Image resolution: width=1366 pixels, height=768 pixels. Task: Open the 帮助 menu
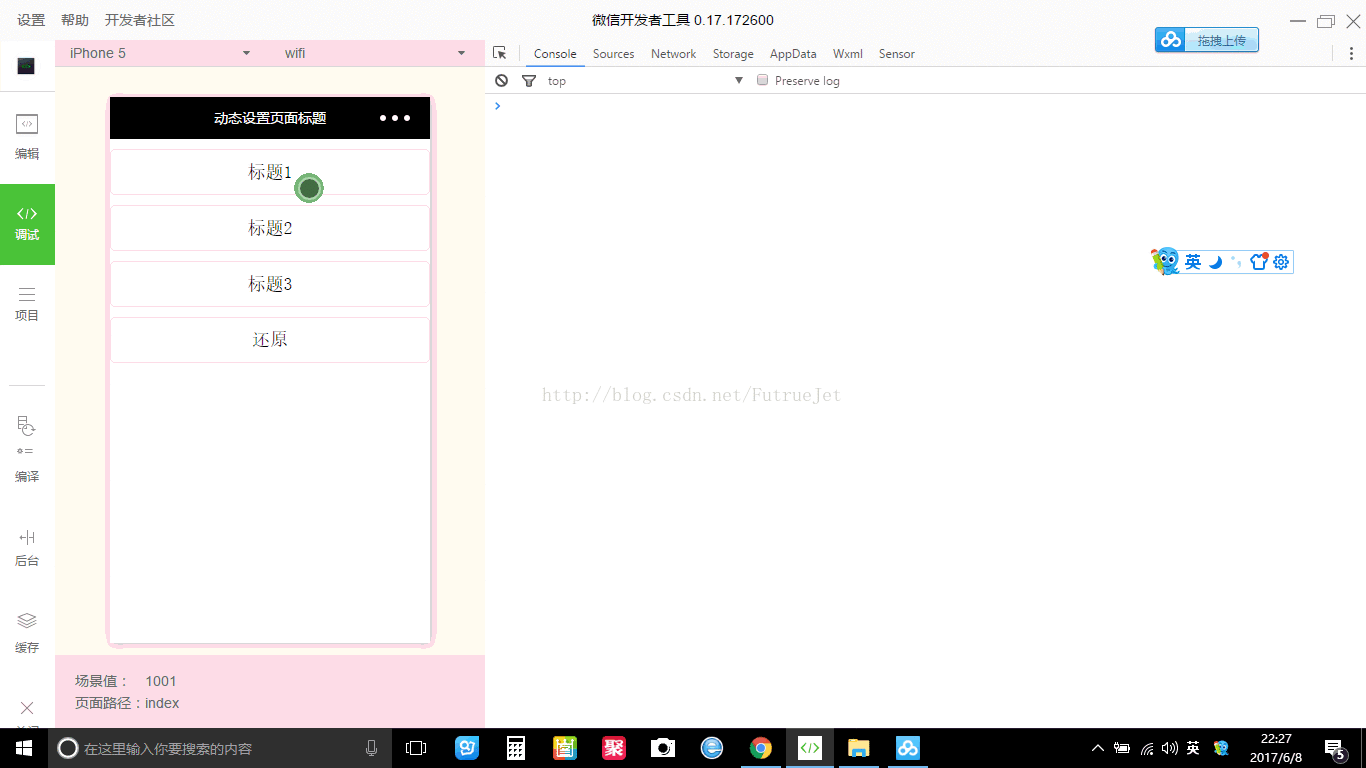point(75,20)
